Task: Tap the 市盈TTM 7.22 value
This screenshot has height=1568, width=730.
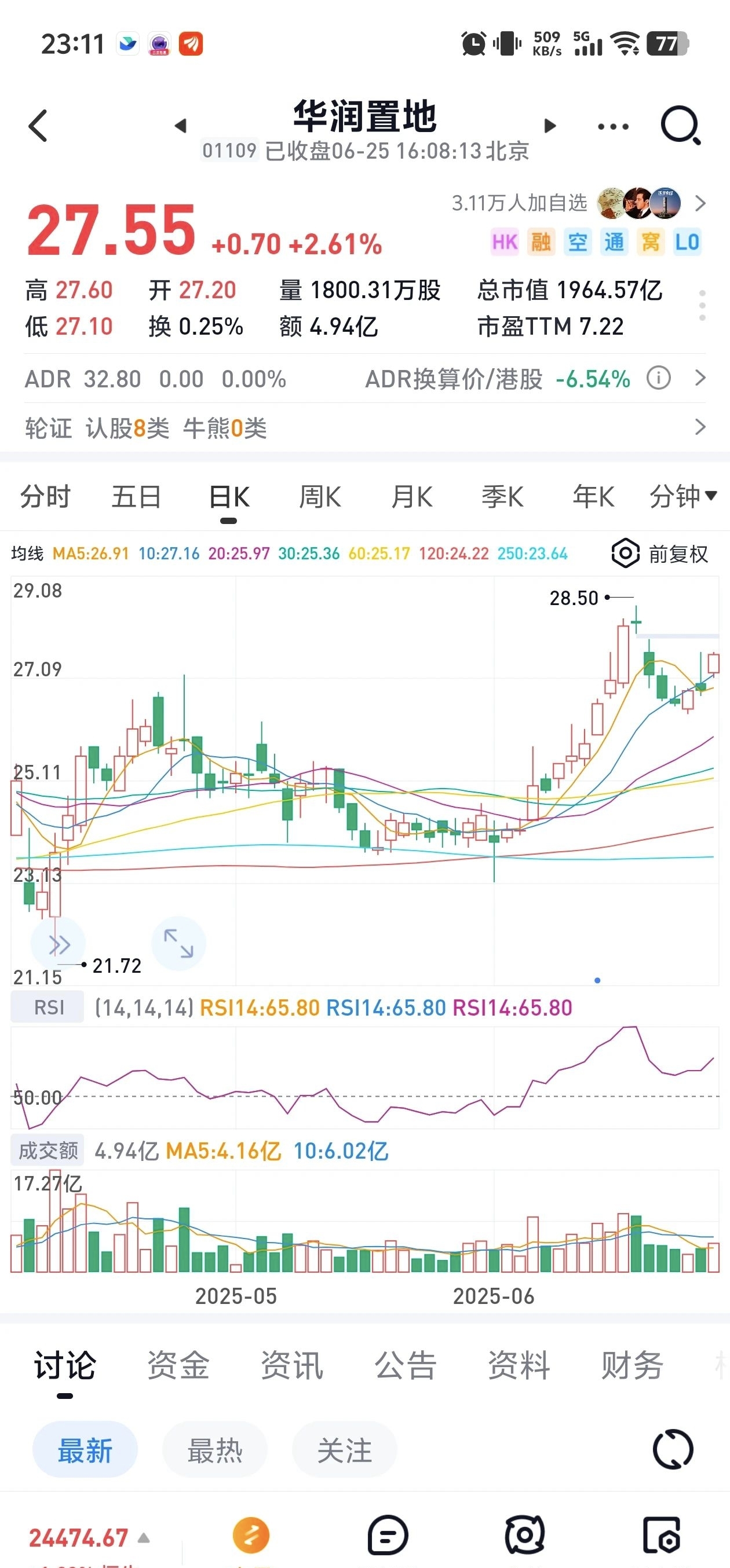Action: (x=550, y=326)
